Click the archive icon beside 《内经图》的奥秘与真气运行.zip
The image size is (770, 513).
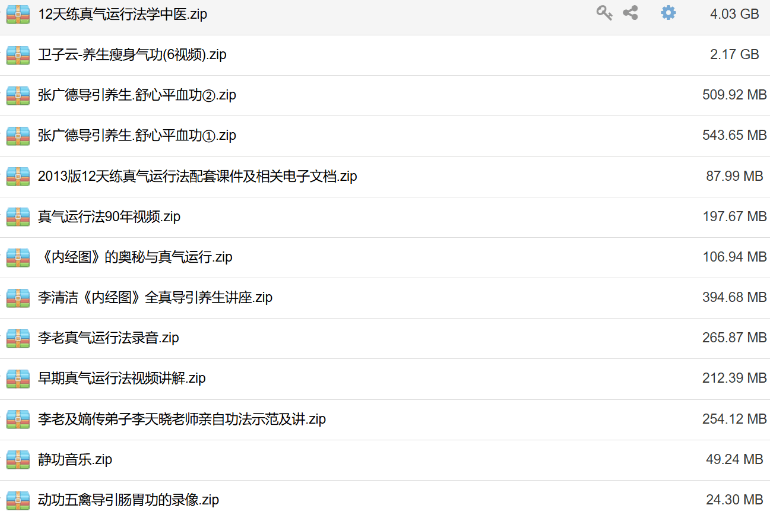point(18,257)
